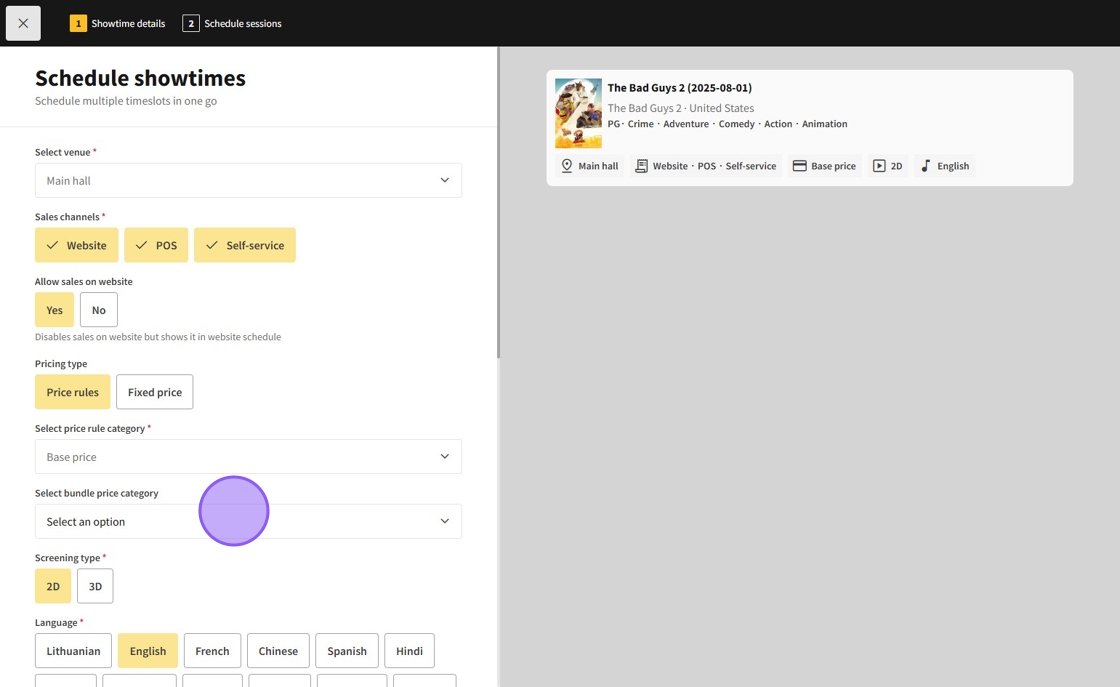Click the sales channels icon in movie card
This screenshot has height=687, width=1120.
641,166
